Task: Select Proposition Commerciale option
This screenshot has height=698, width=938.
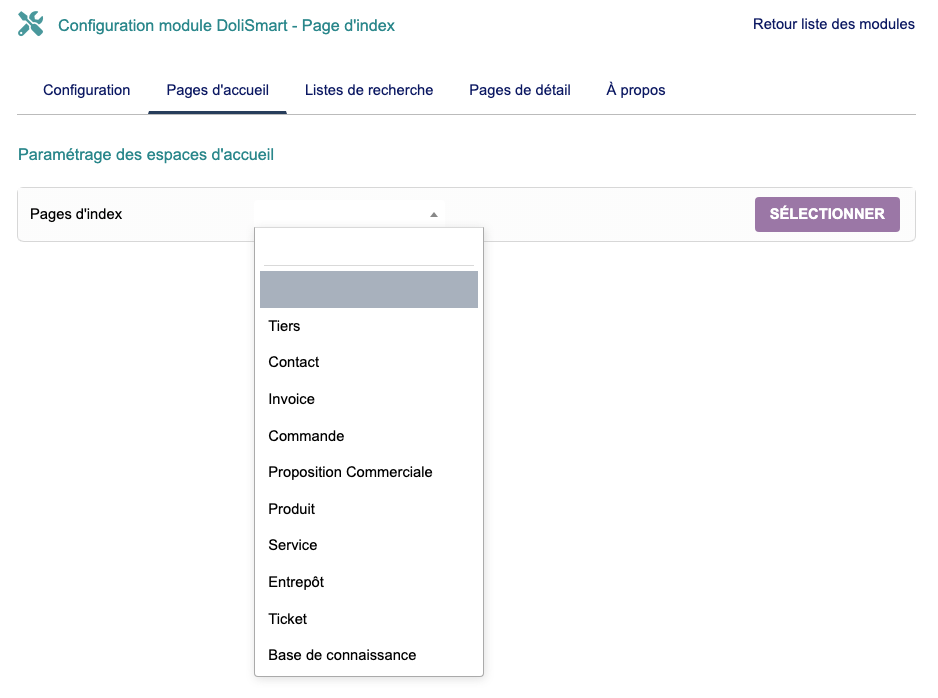Action: point(350,472)
